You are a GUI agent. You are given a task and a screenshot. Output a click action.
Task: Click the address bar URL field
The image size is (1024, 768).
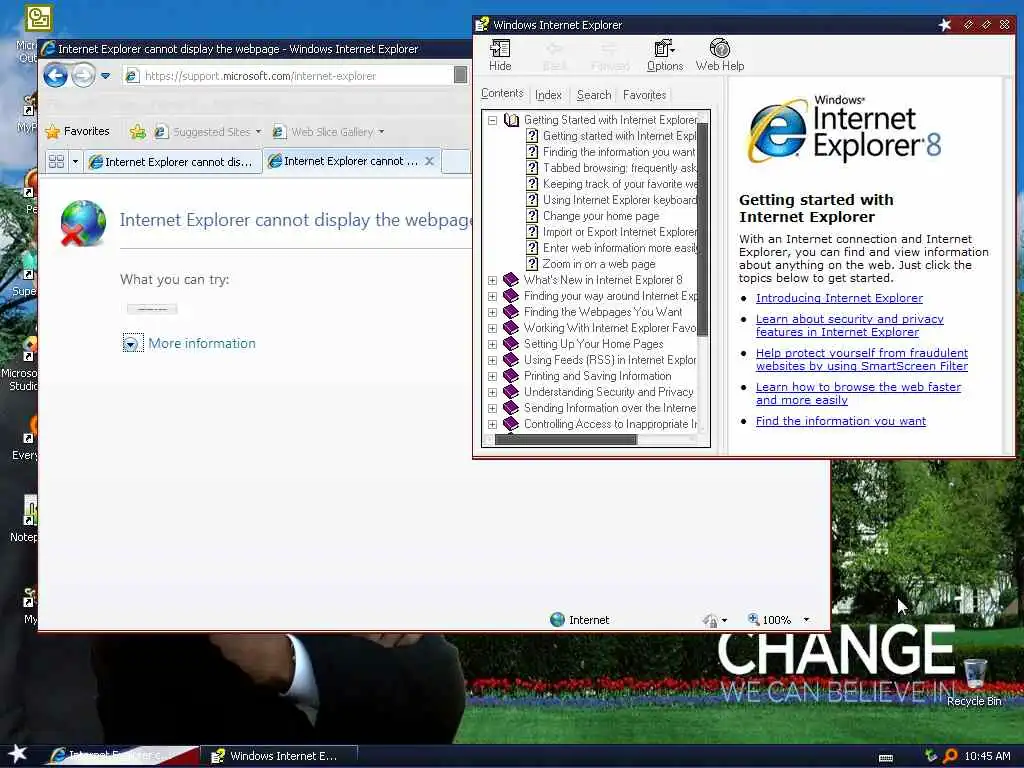tap(288, 76)
